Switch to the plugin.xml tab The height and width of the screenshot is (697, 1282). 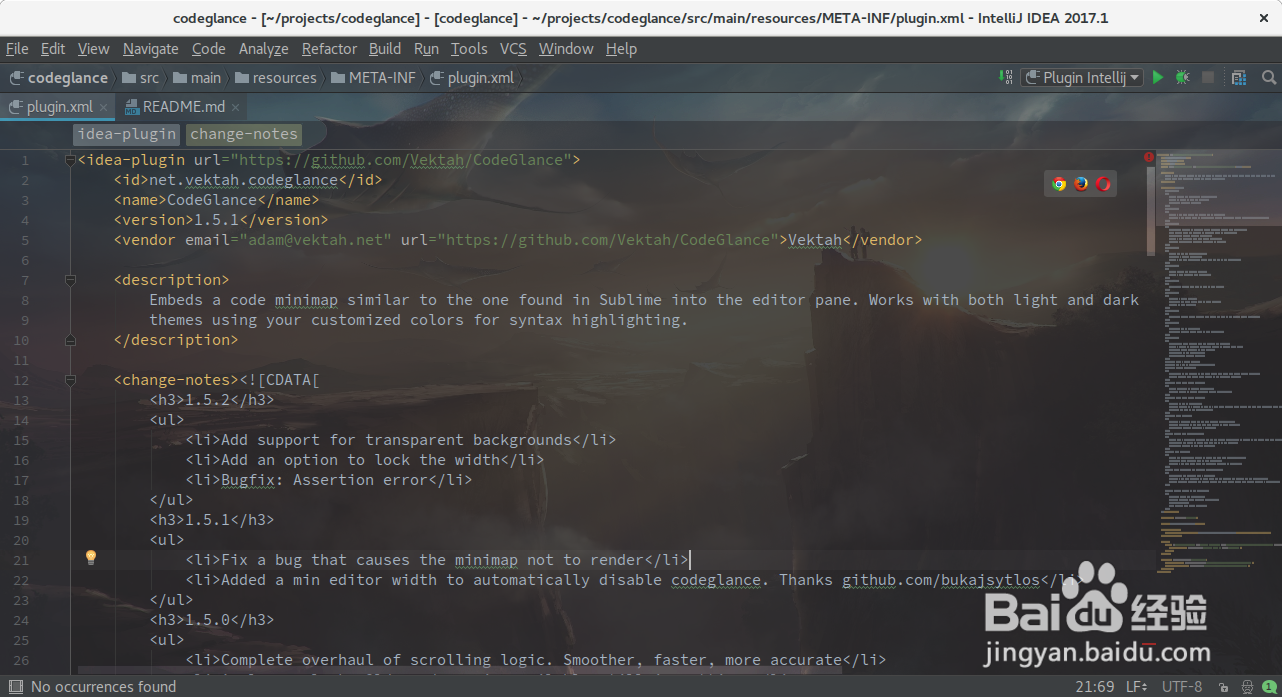58,107
